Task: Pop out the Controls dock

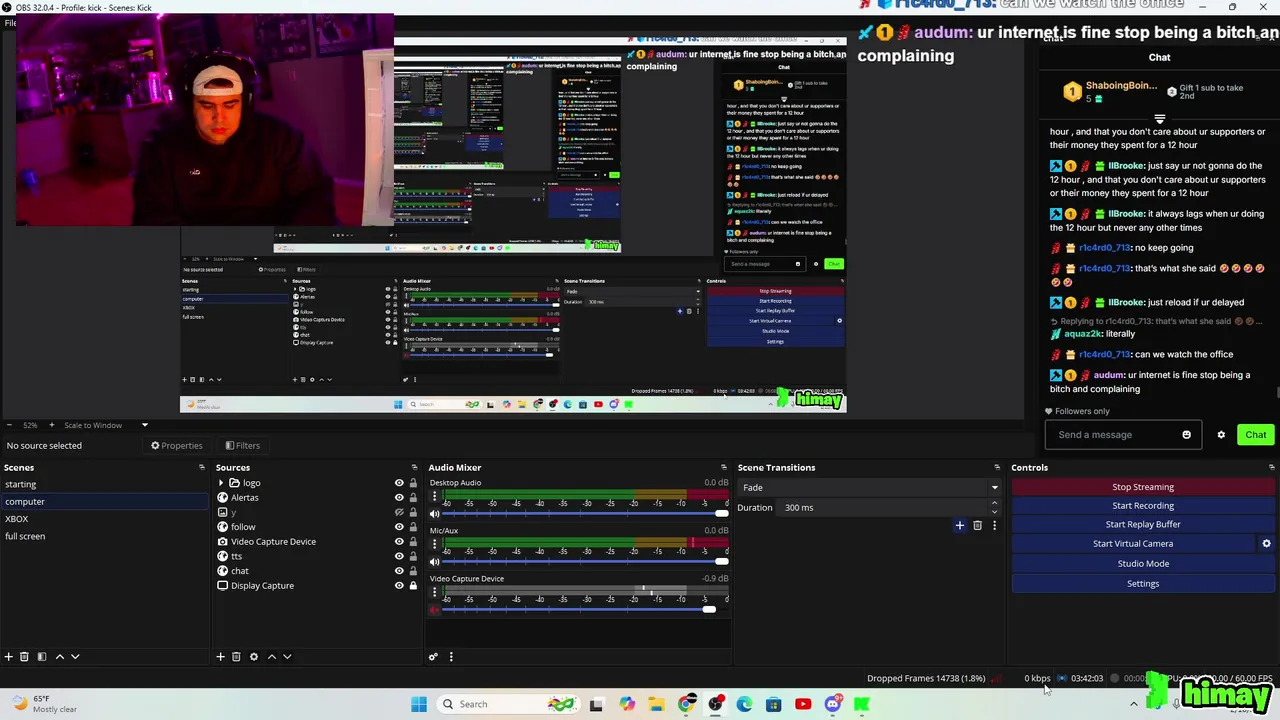Action: (x=1272, y=467)
